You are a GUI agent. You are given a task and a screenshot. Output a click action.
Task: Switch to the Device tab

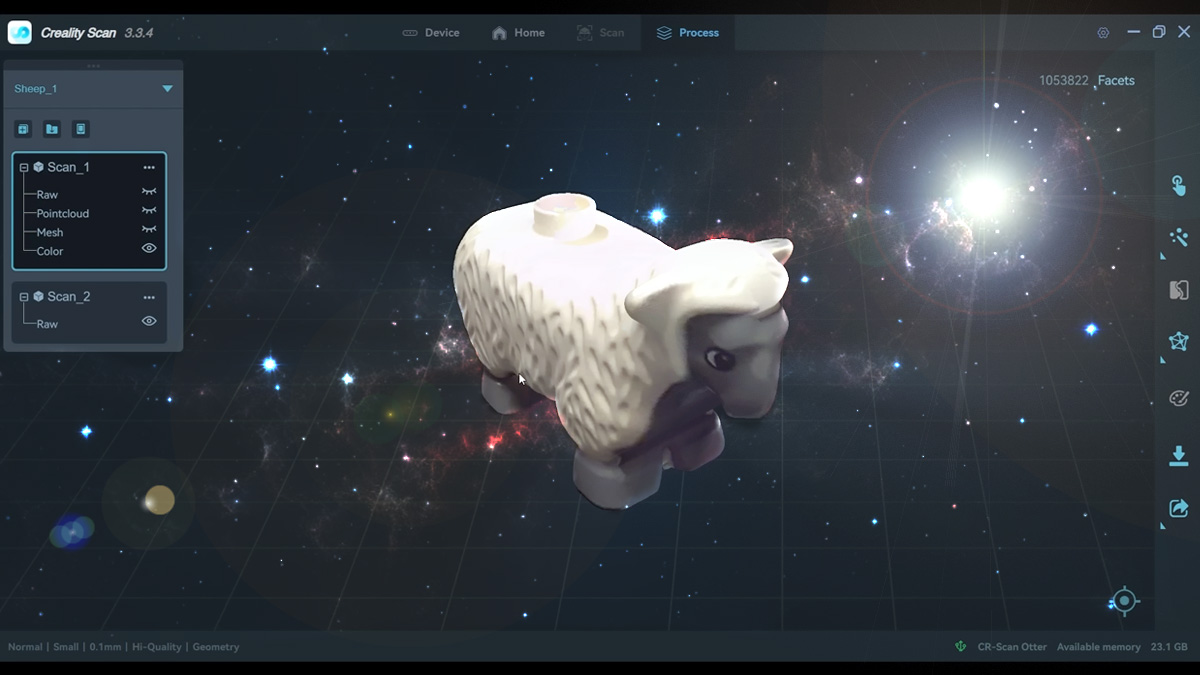tap(431, 33)
